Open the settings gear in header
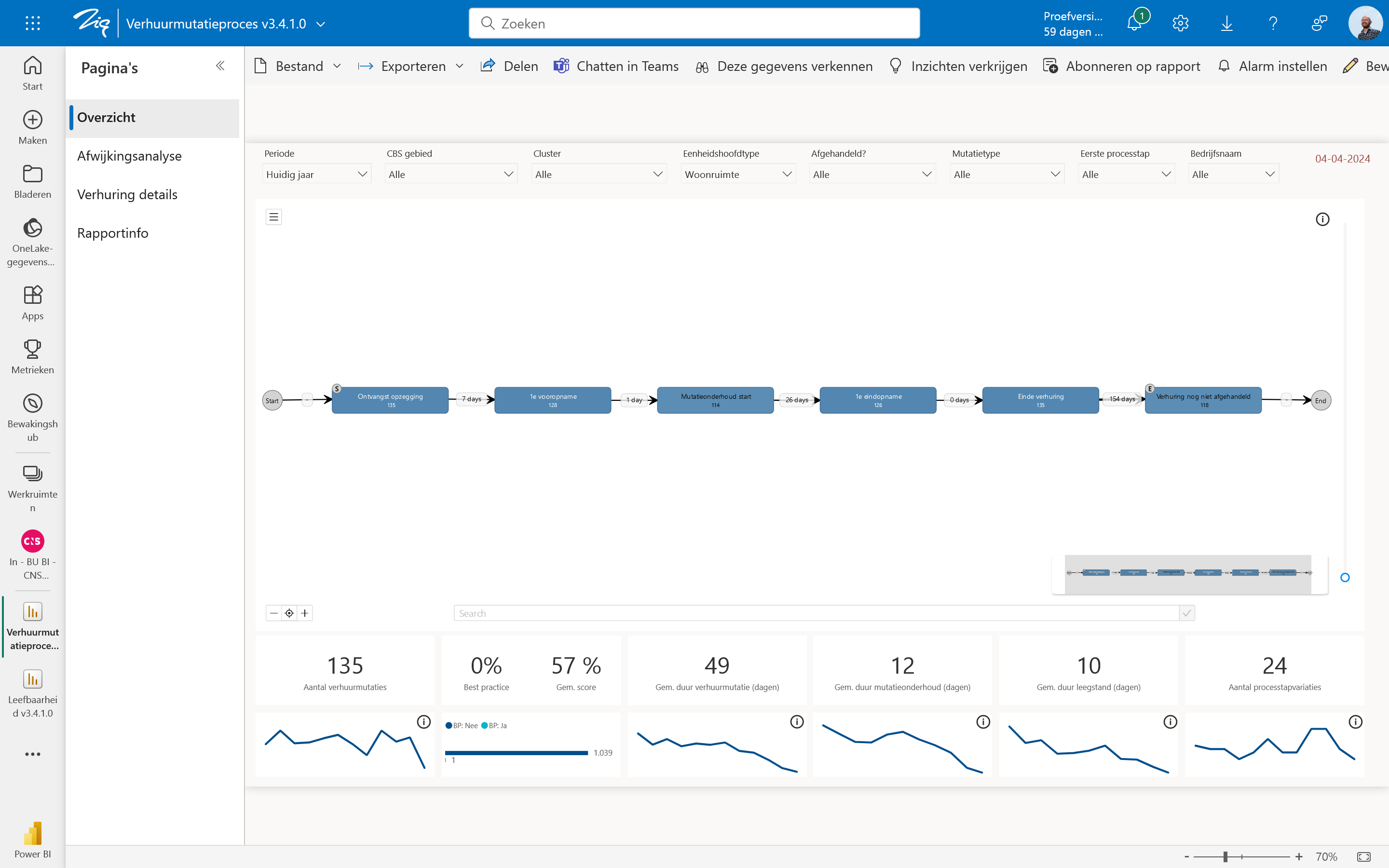Image resolution: width=1389 pixels, height=868 pixels. (1180, 24)
